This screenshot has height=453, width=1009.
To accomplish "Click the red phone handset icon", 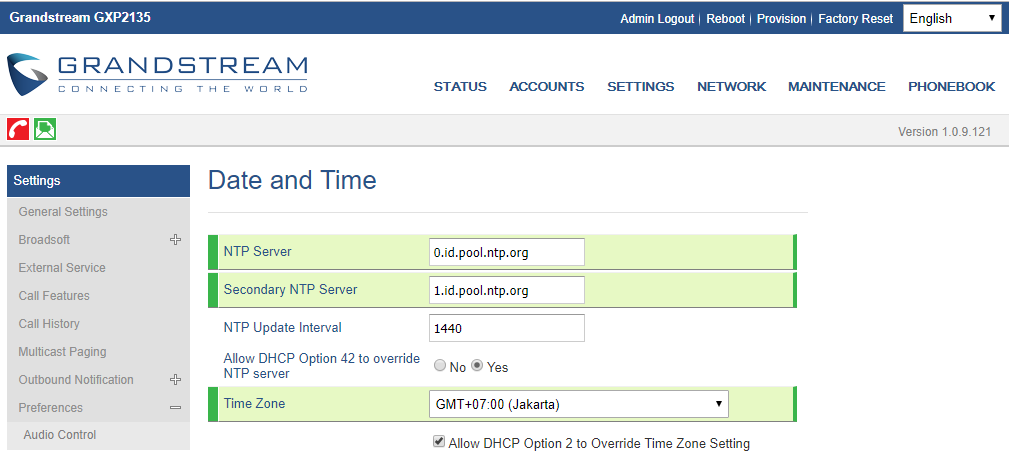I will coord(18,129).
